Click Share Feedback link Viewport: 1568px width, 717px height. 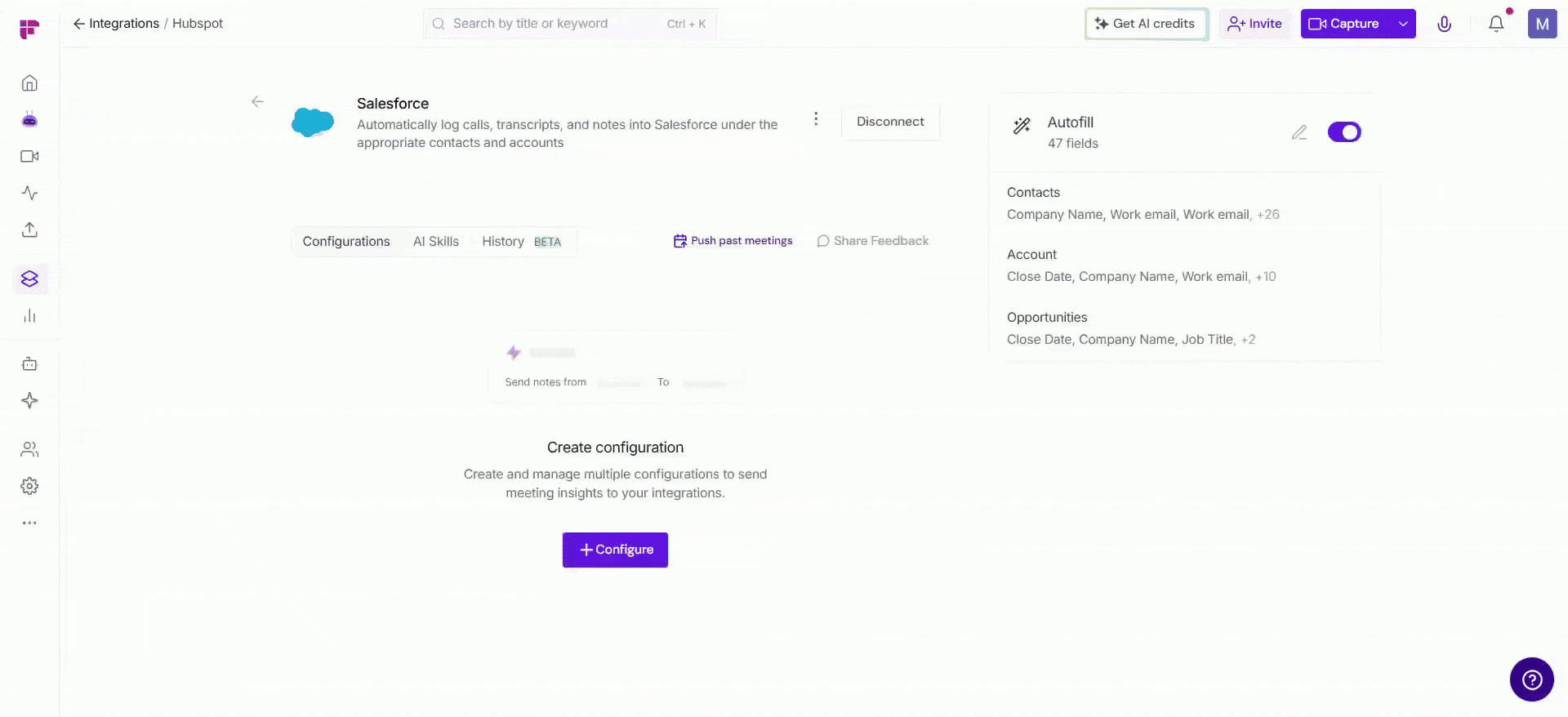872,241
